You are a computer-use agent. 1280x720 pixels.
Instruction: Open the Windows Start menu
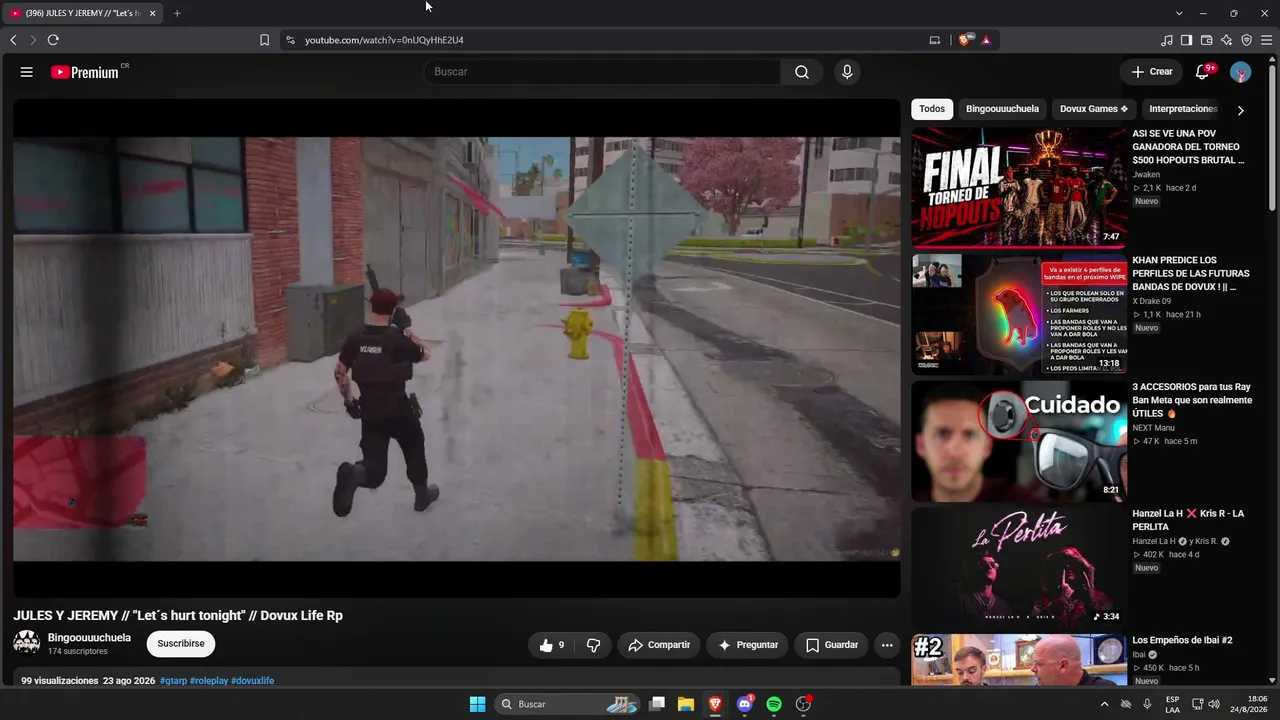click(477, 704)
